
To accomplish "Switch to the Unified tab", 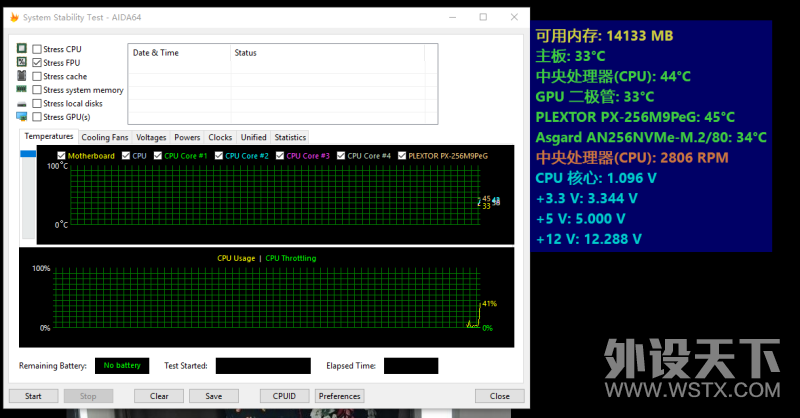I will click(x=254, y=137).
